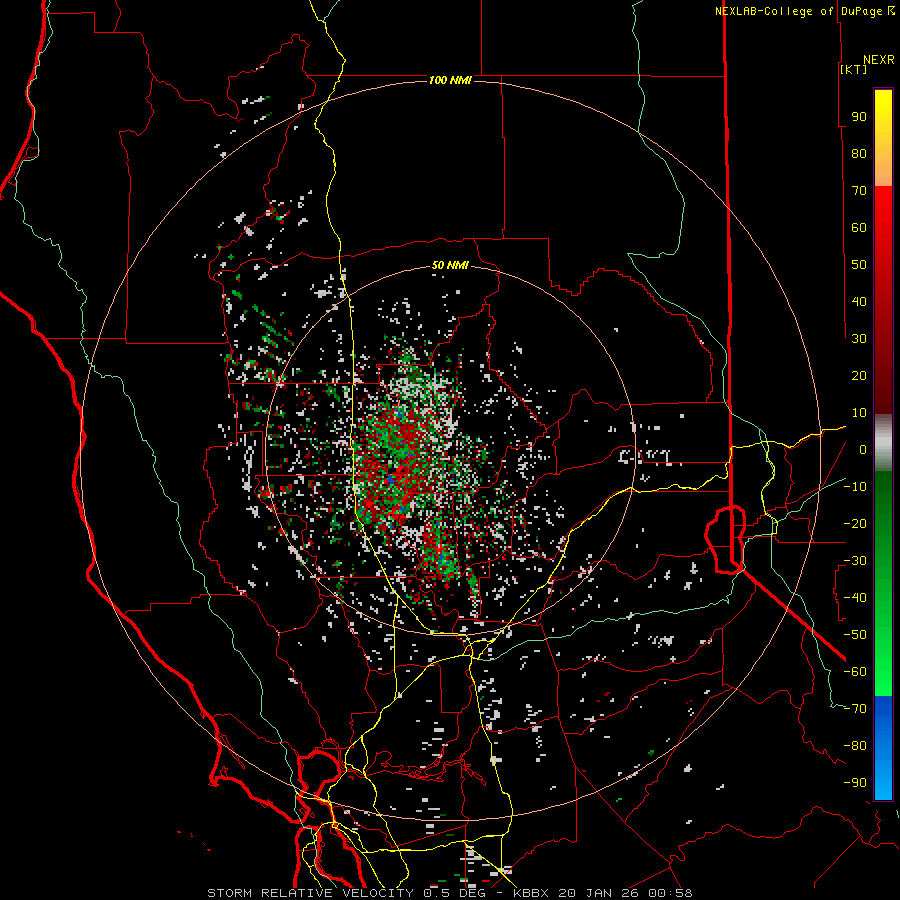
Task: Click the KBBX radar site identifier
Action: pyautogui.click(x=531, y=893)
